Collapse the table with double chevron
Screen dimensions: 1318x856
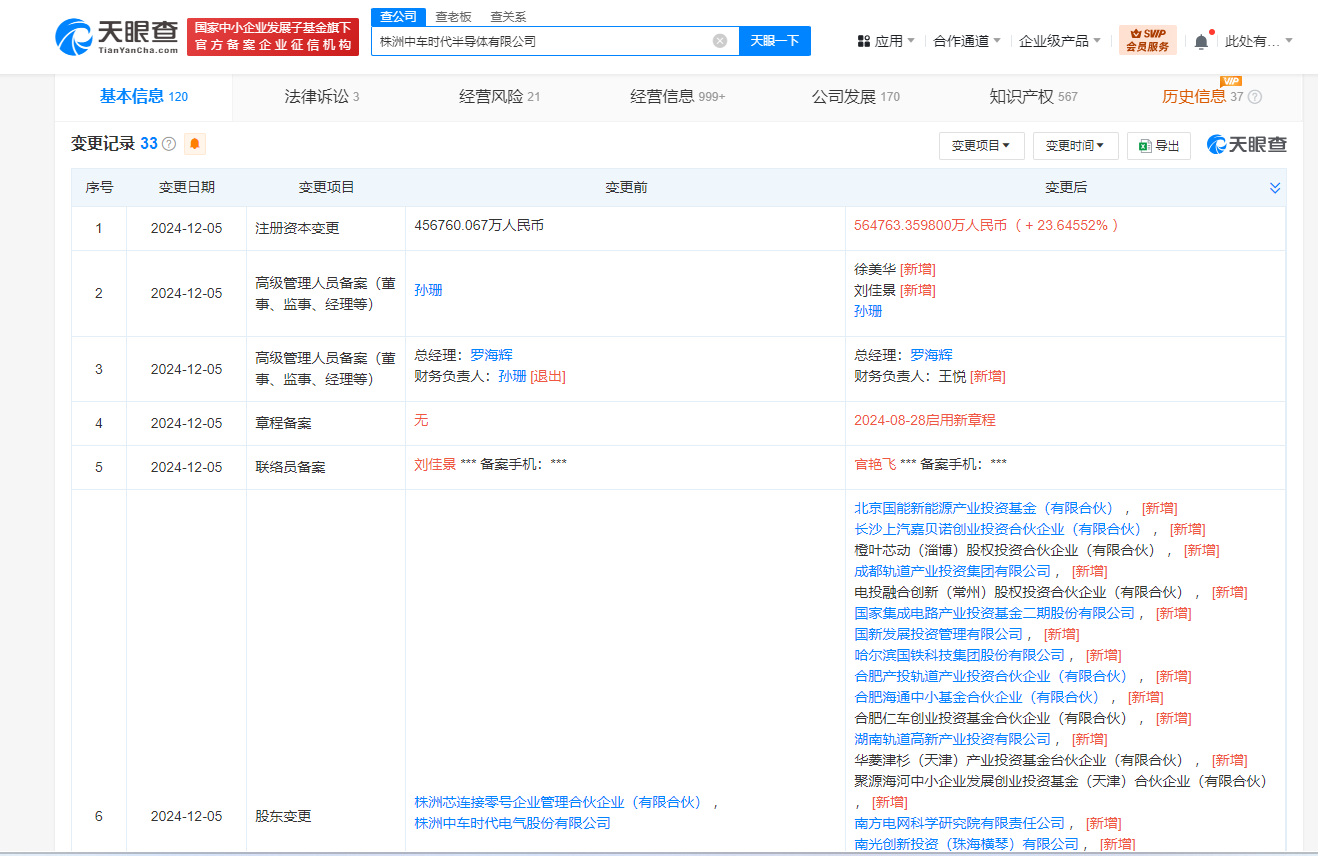coord(1275,188)
